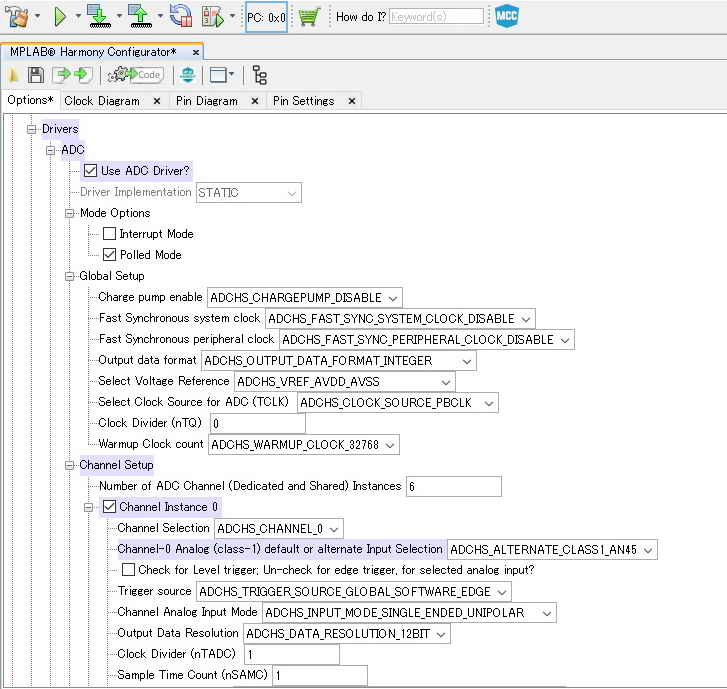This screenshot has width=727, height=689.
Task: Edit the Number of ADC Channel Instances field
Action: click(454, 486)
